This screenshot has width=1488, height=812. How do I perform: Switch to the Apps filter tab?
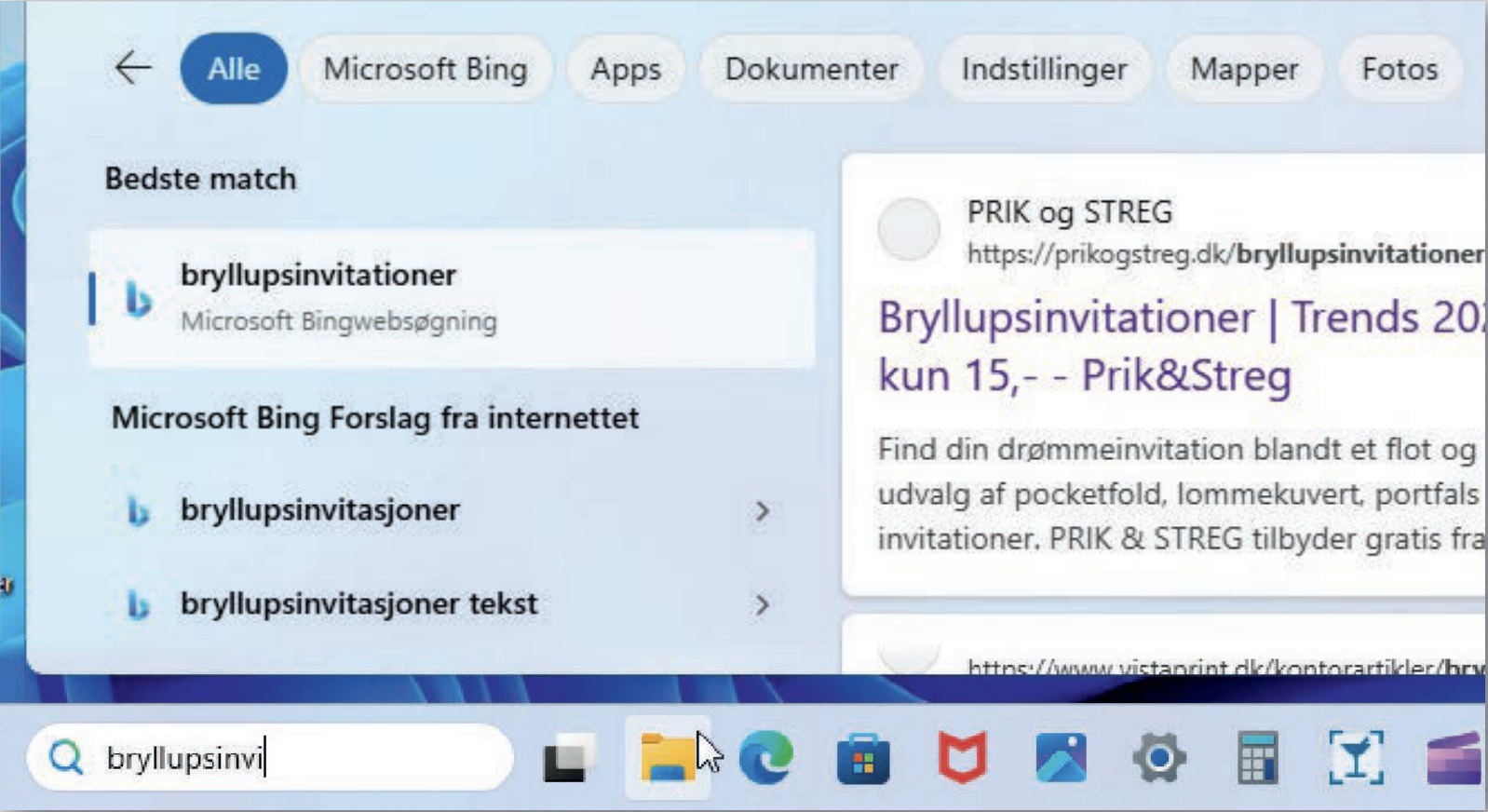[x=626, y=69]
